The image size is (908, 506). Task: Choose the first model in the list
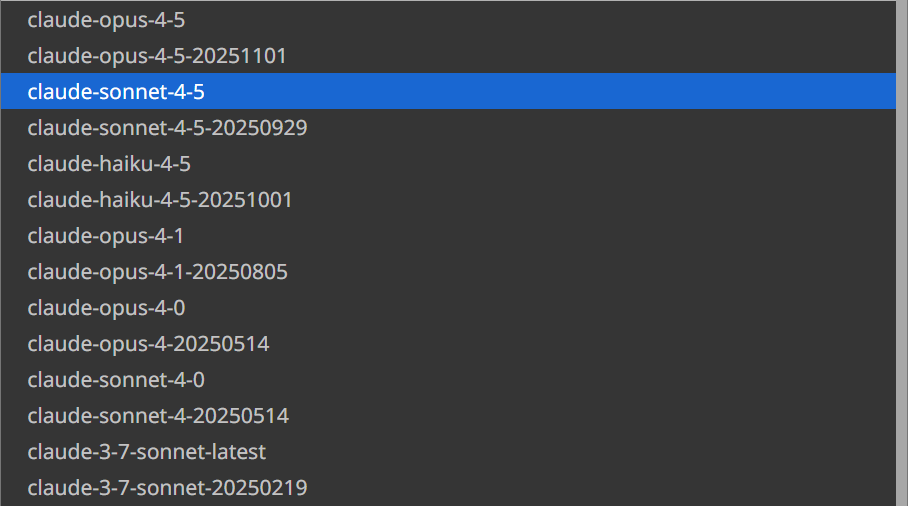tap(106, 19)
